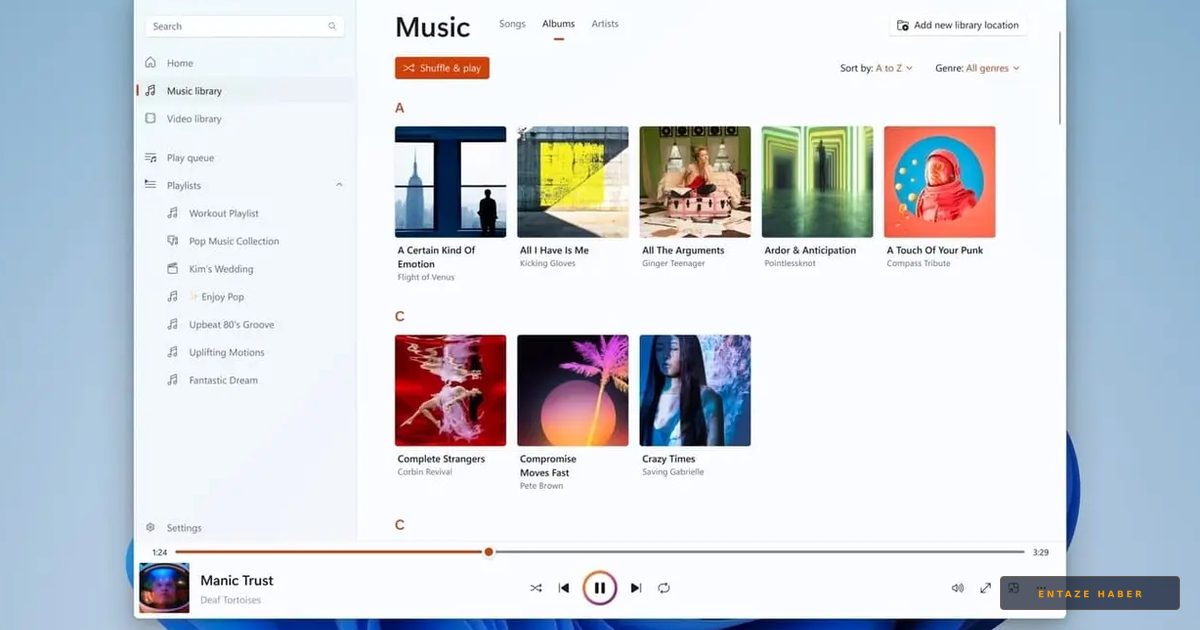The height and width of the screenshot is (630, 1200).
Task: Click Deaf Tortoises artist in player
Action: pos(231,600)
